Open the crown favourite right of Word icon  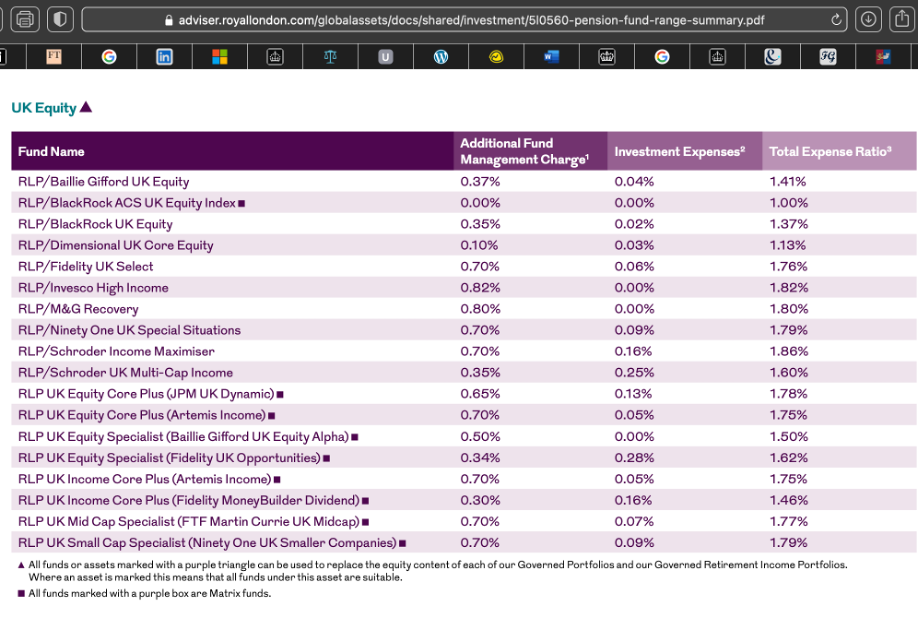(x=607, y=57)
